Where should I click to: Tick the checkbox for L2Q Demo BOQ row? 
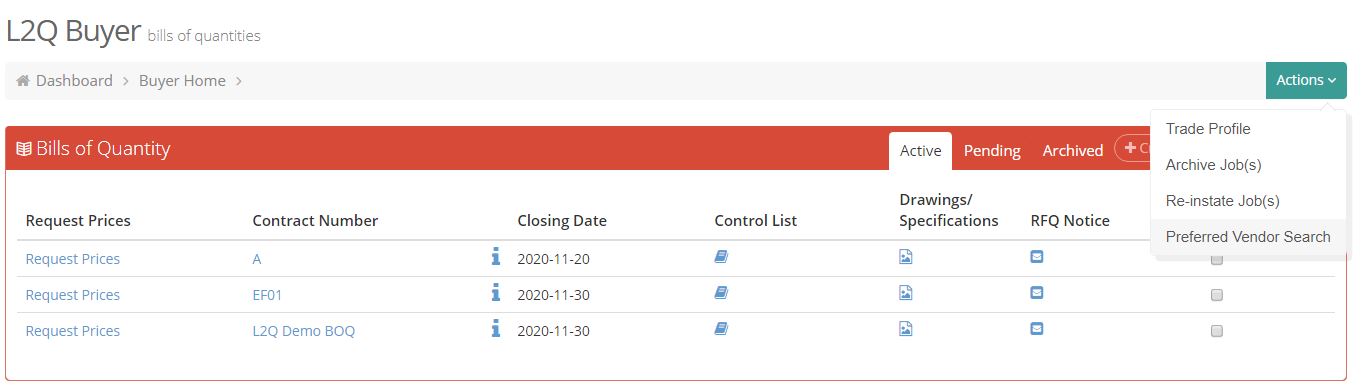coord(1217,331)
